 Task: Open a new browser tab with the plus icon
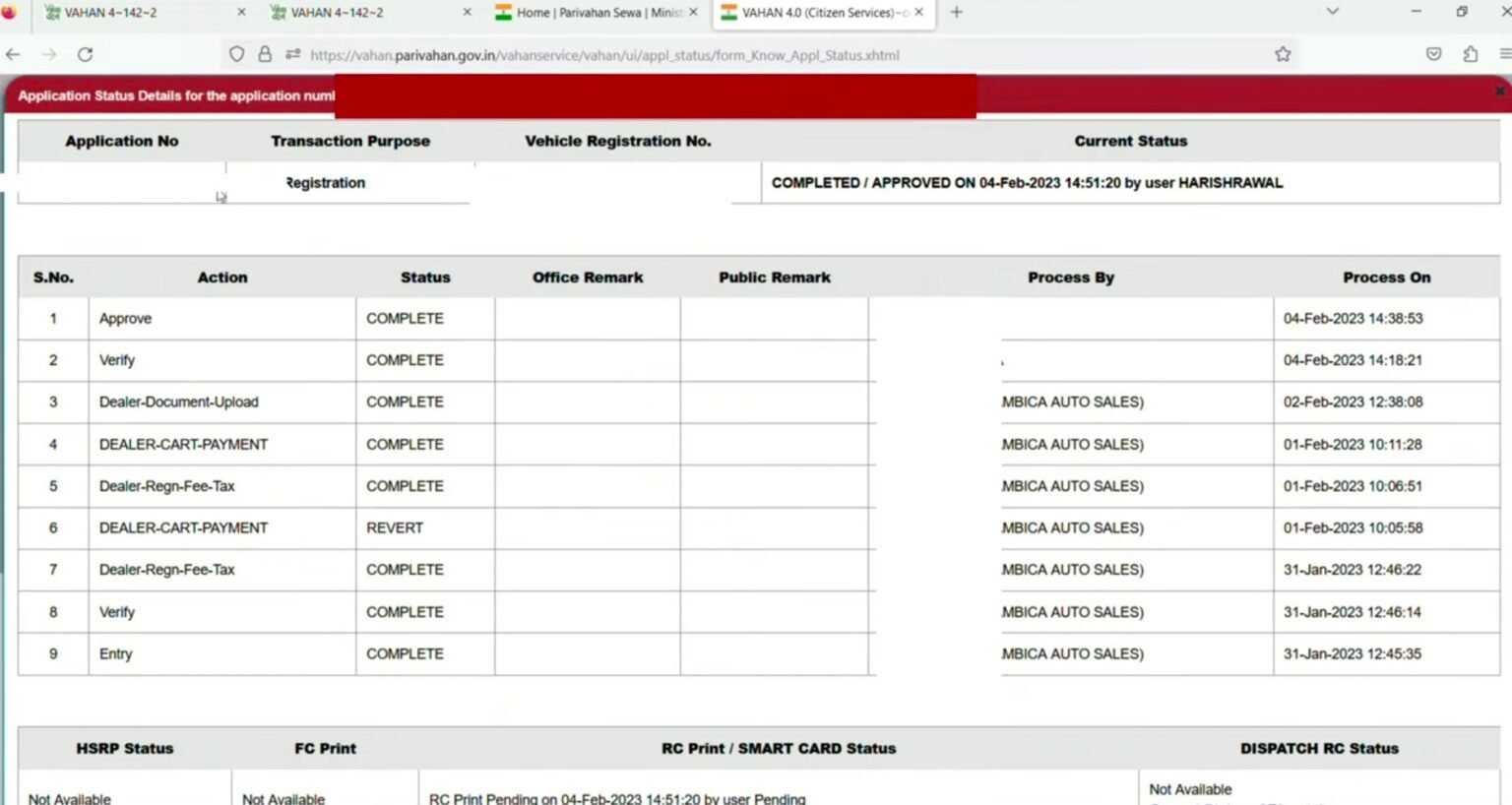click(955, 13)
